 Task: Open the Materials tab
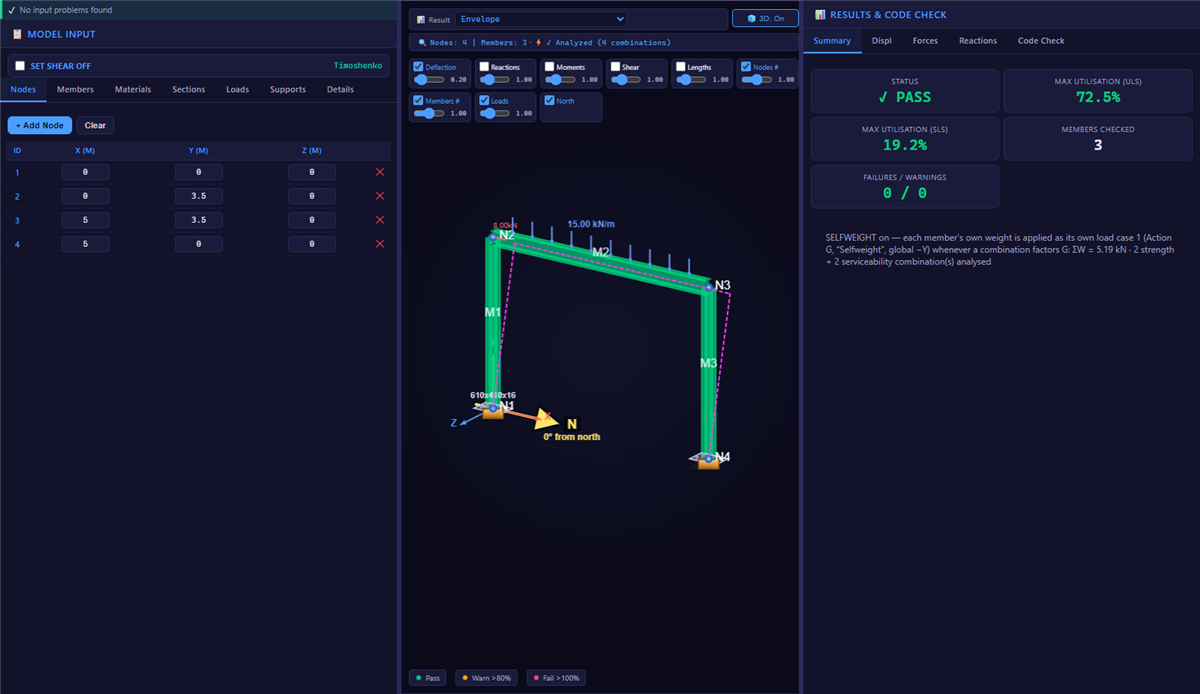coord(133,90)
